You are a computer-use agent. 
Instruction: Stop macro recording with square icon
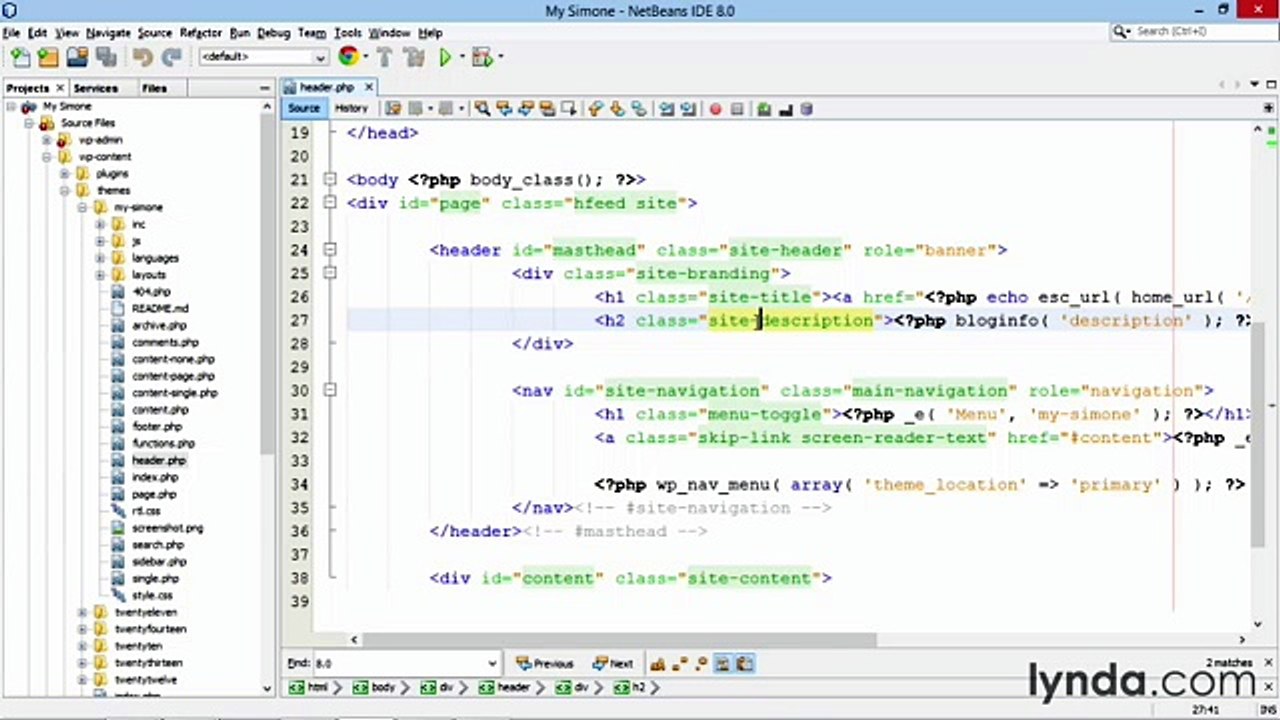tap(737, 109)
